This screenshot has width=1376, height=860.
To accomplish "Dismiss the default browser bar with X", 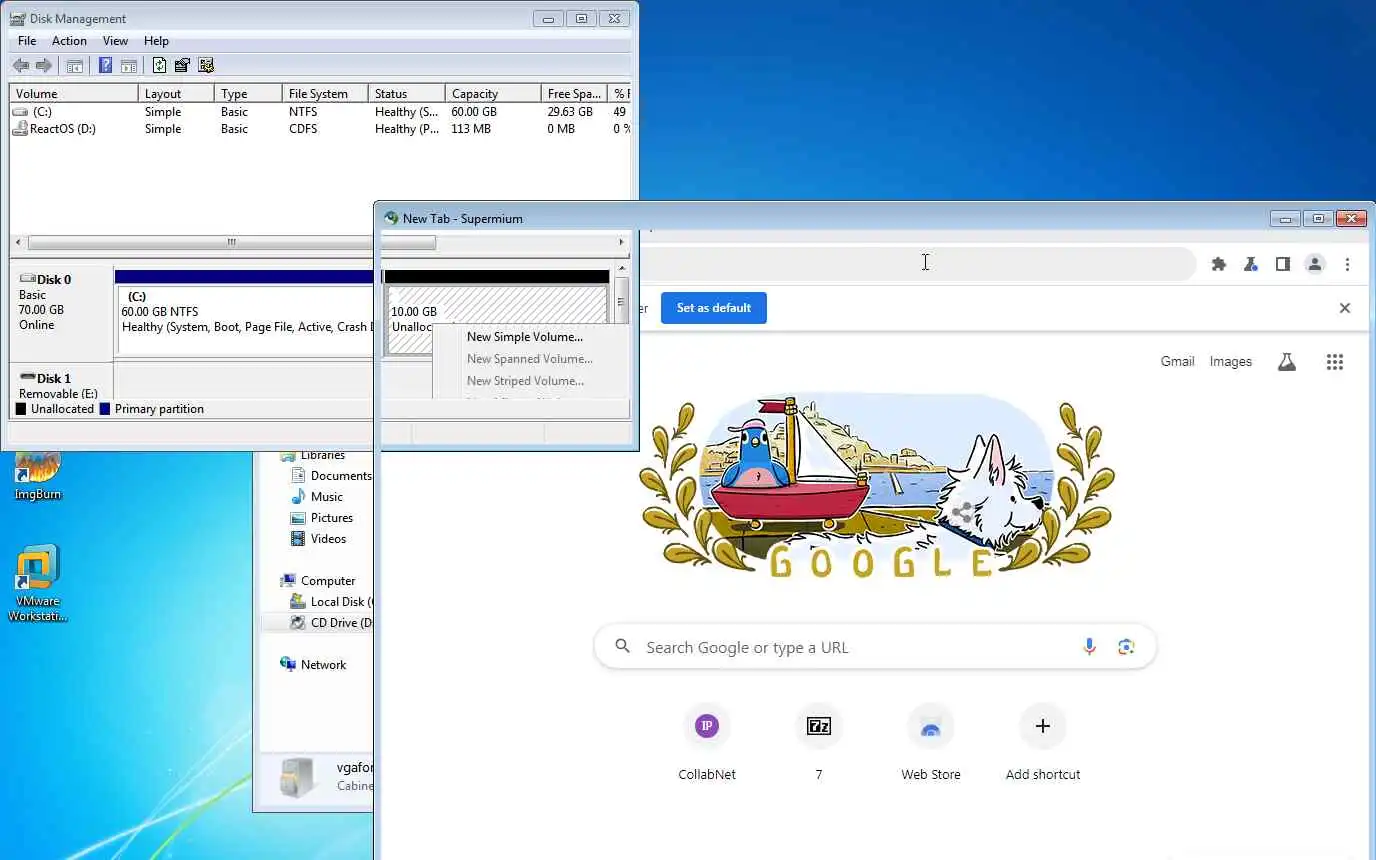I will (1345, 308).
